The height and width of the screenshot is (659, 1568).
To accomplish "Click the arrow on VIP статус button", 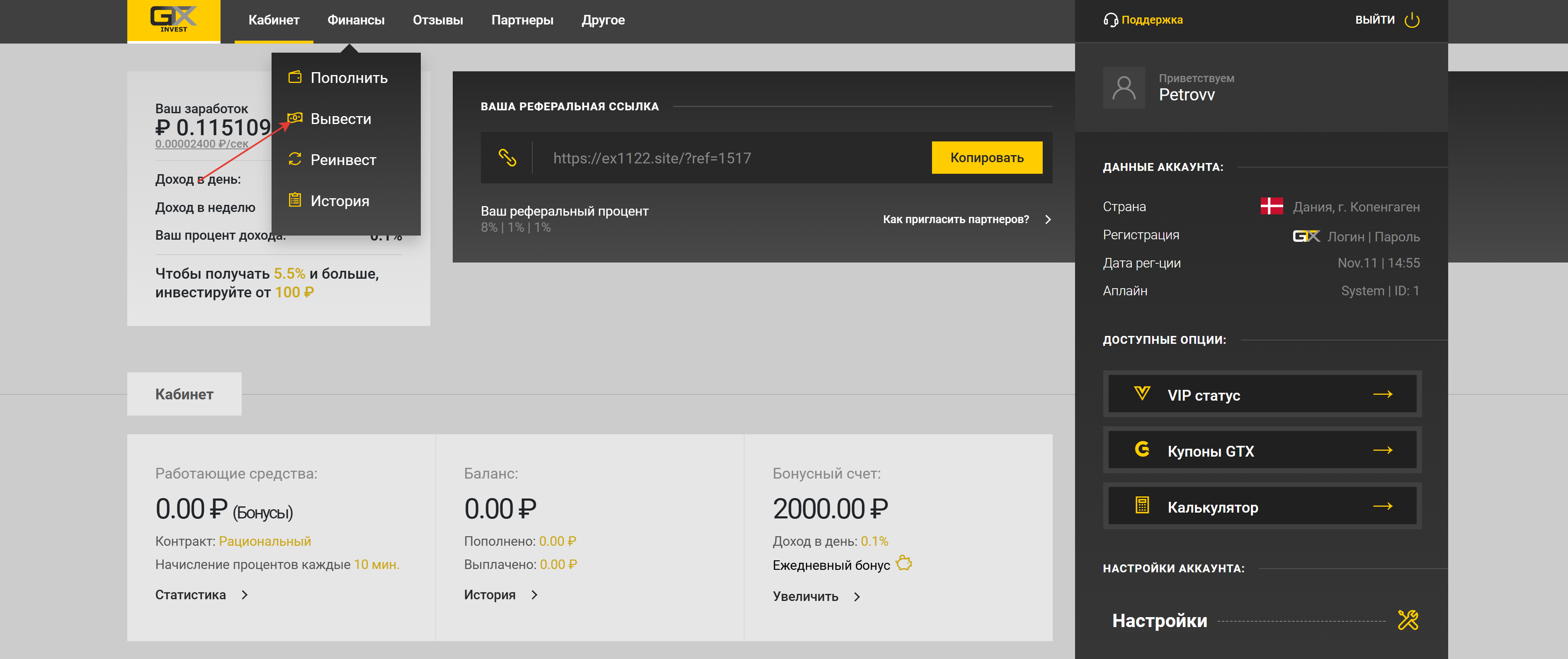I will point(1383,394).
